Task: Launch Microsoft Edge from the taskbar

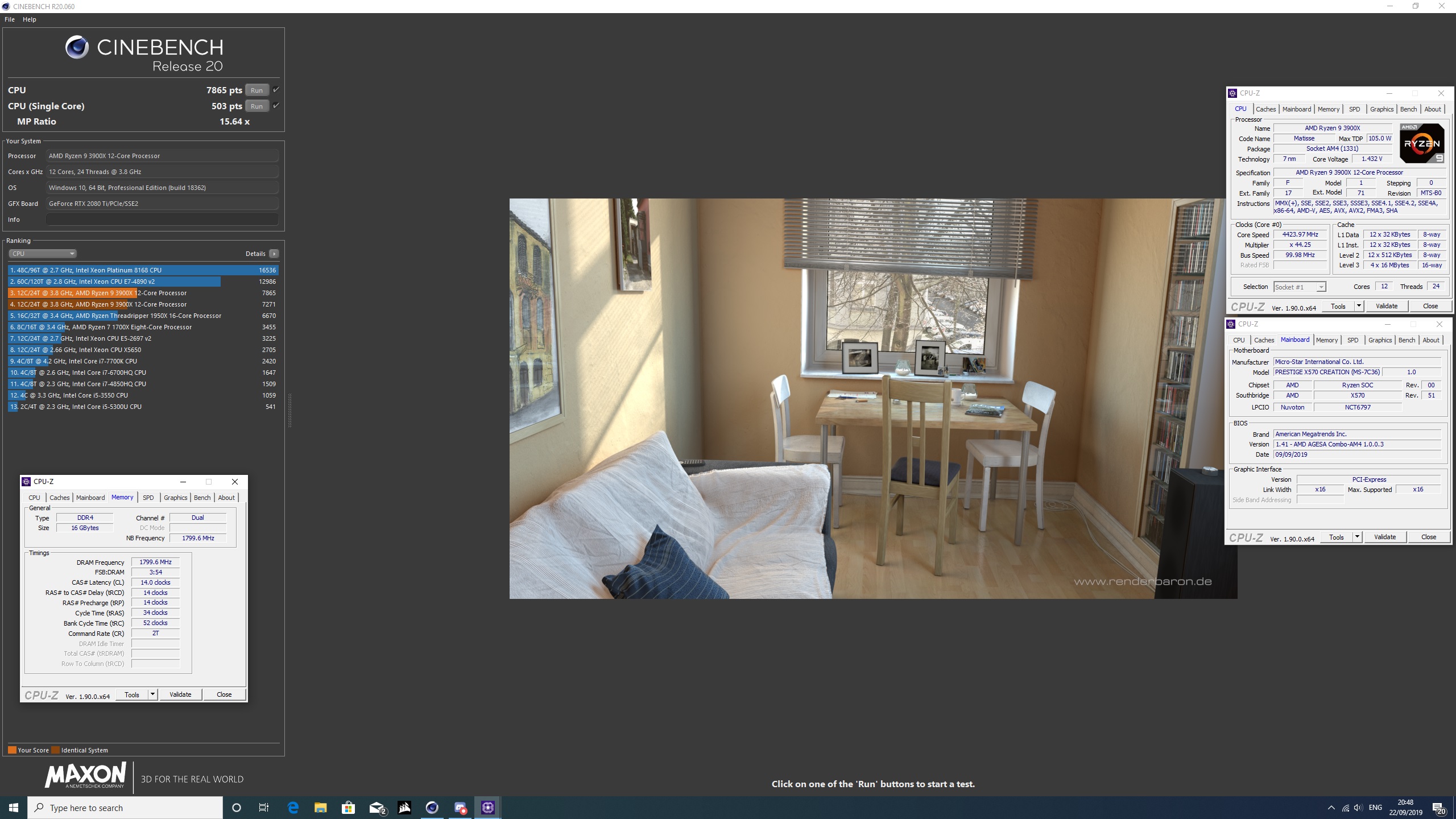Action: 293,808
